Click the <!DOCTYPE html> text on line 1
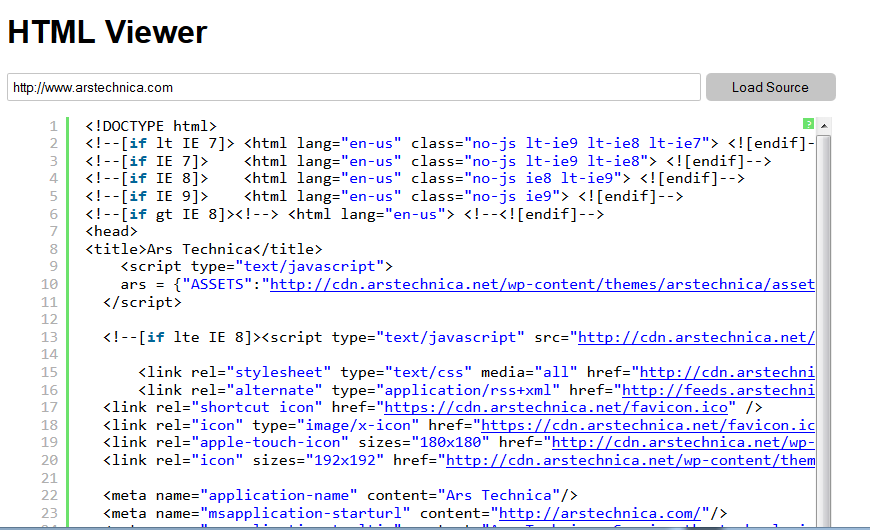870x530 pixels. pyautogui.click(x=151, y=127)
